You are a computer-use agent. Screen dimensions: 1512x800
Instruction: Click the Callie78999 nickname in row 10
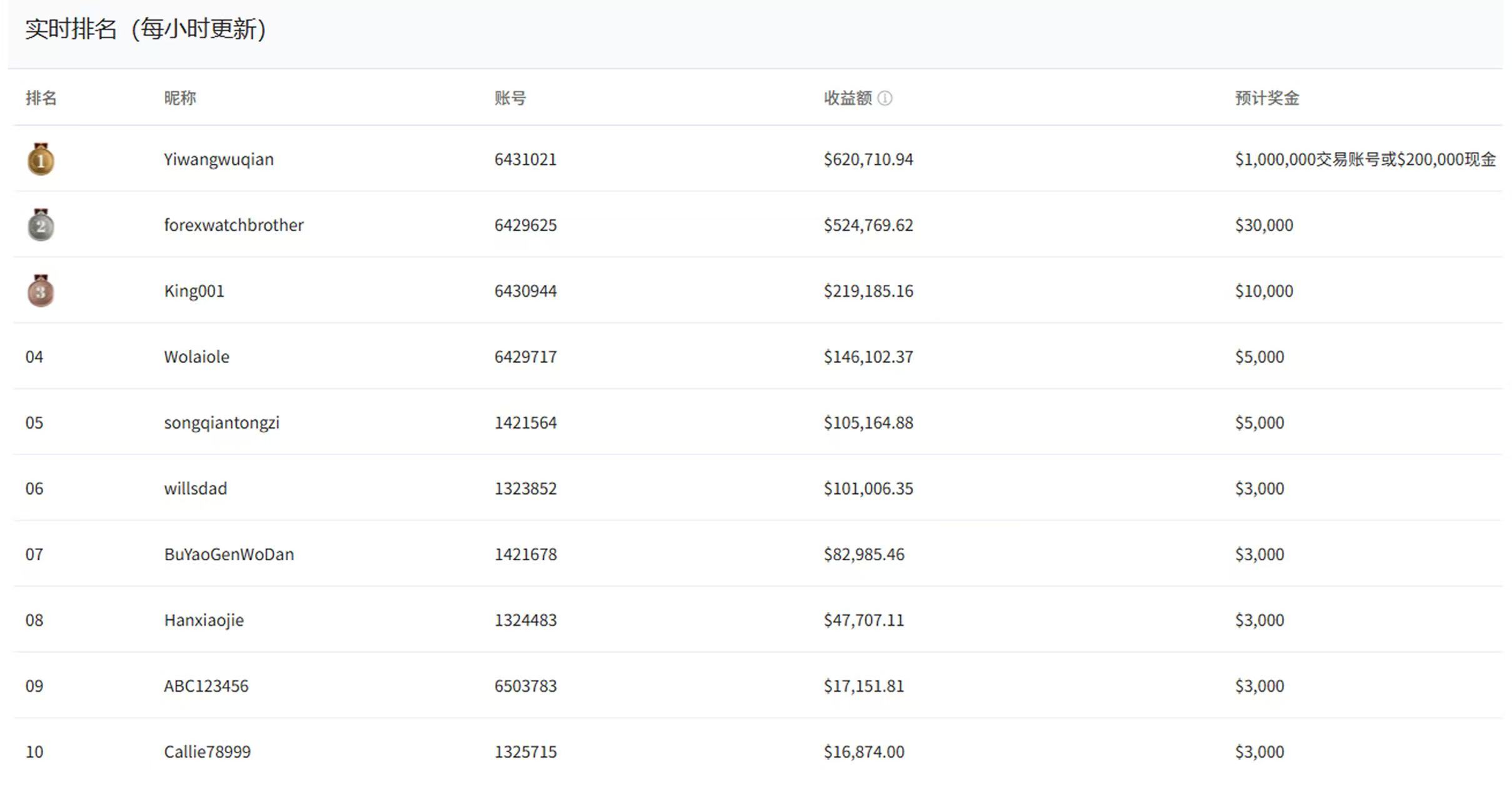click(207, 752)
